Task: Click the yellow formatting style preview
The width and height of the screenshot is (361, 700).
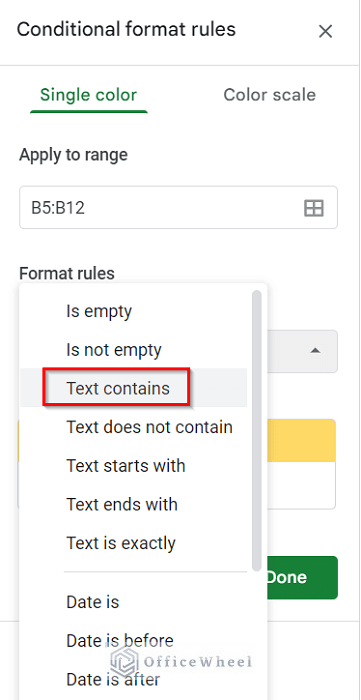Action: pyautogui.click(x=301, y=440)
